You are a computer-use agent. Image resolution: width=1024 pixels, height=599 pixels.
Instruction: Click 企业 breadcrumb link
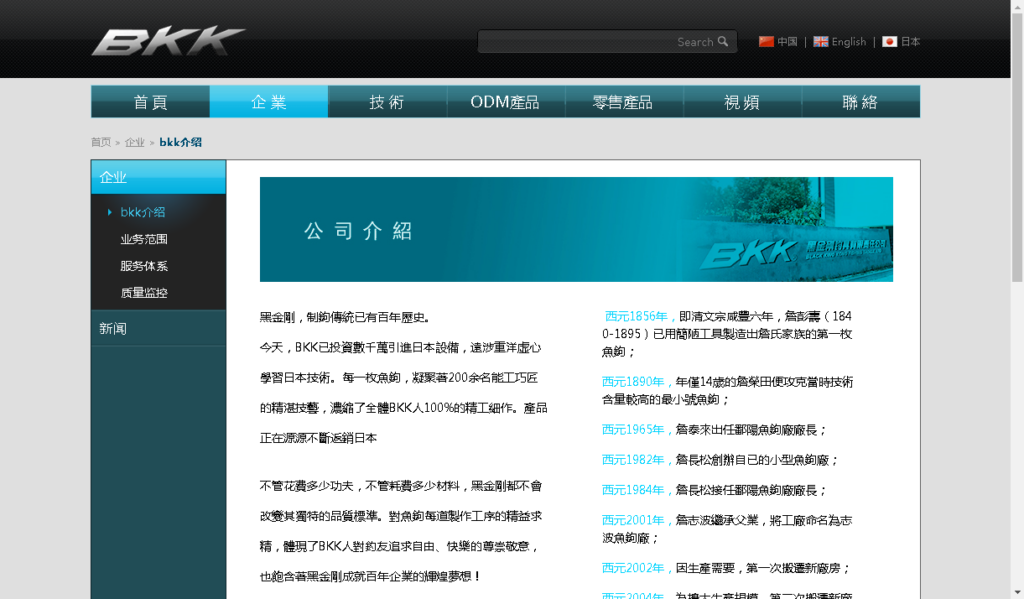(x=134, y=142)
